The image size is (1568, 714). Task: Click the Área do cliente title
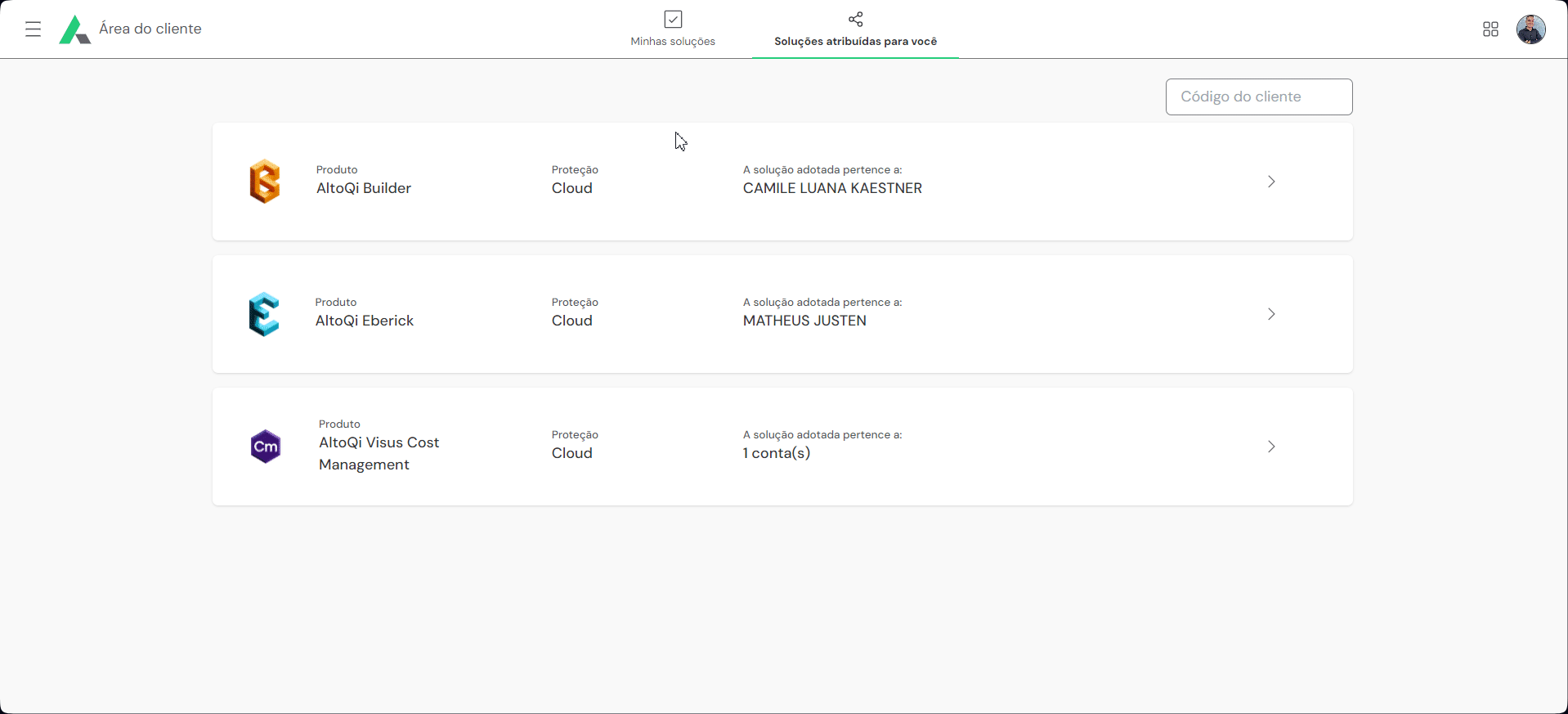click(x=150, y=29)
